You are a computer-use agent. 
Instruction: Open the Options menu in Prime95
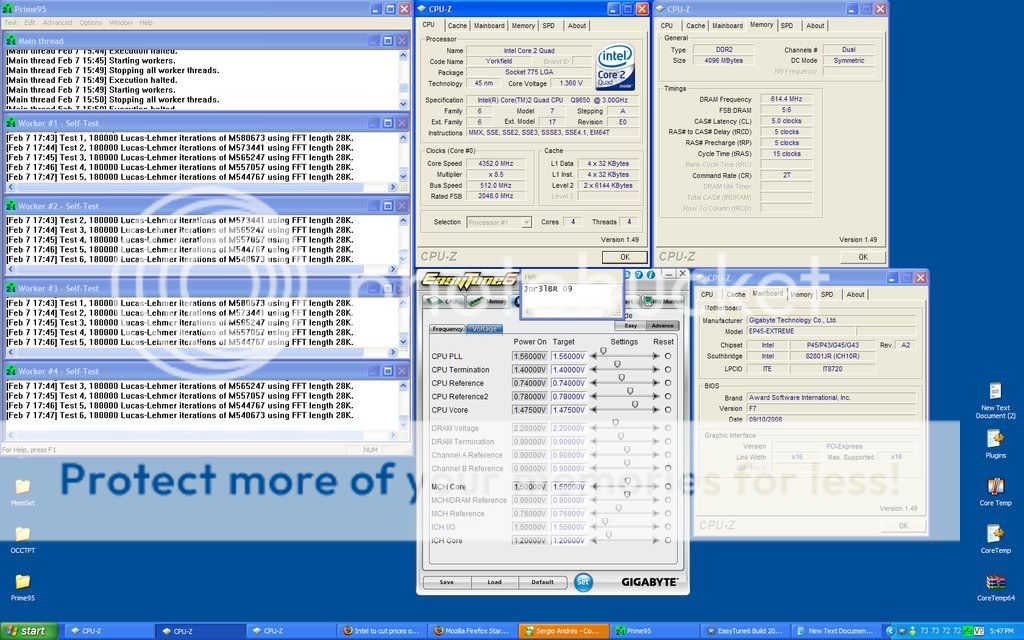91,22
